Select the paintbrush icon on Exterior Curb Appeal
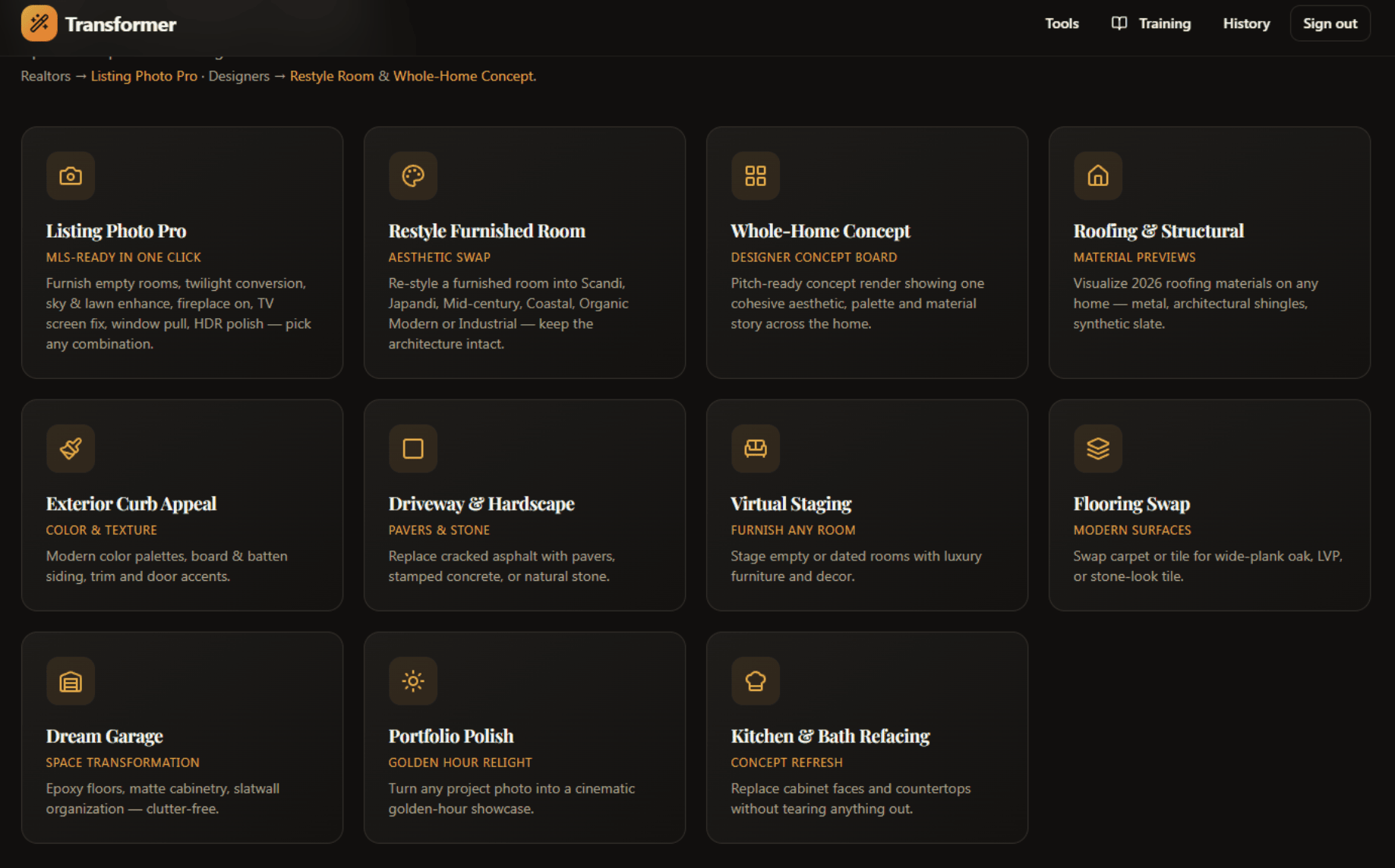This screenshot has width=1395, height=868. tap(71, 449)
